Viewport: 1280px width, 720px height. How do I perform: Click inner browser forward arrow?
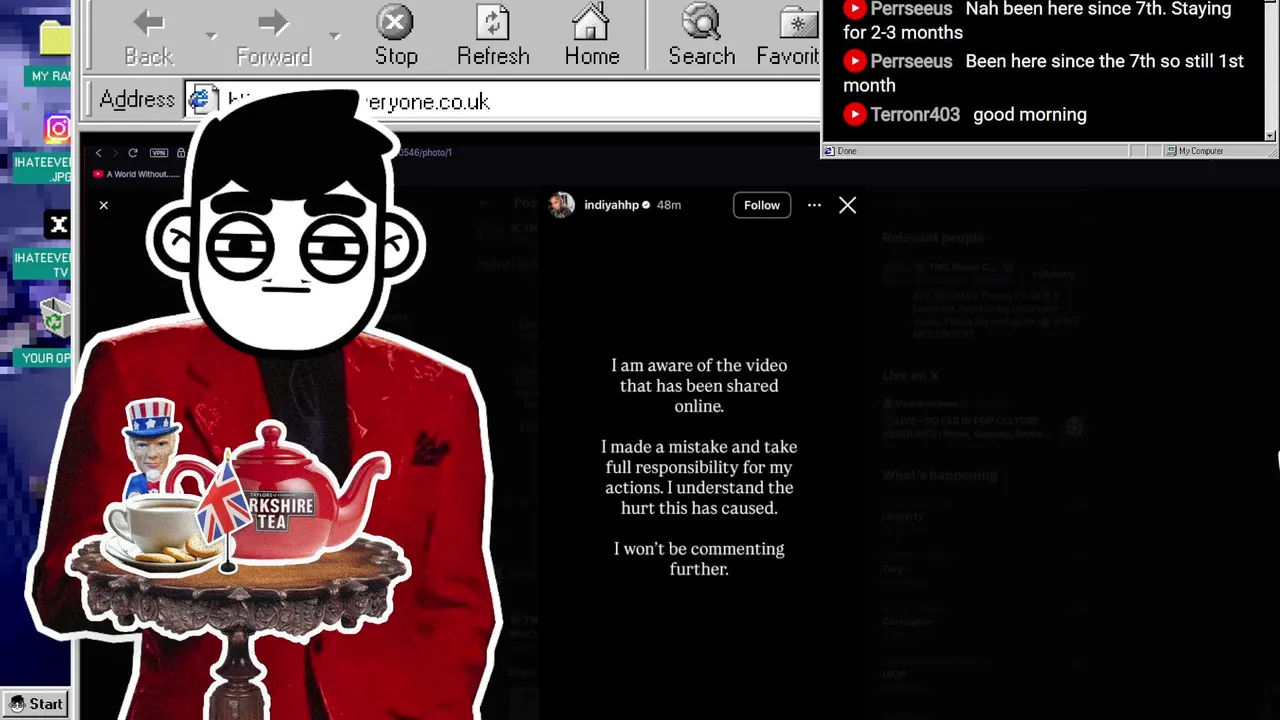click(115, 153)
